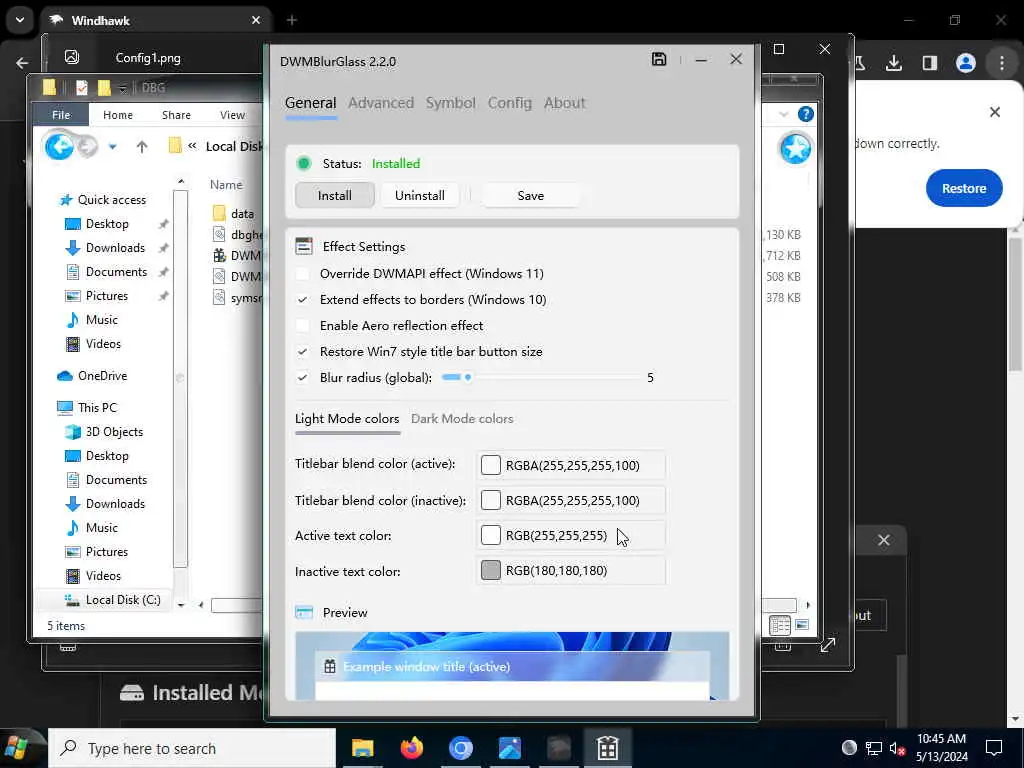
Task: Switch Explorer to details view icon
Action: click(x=780, y=625)
